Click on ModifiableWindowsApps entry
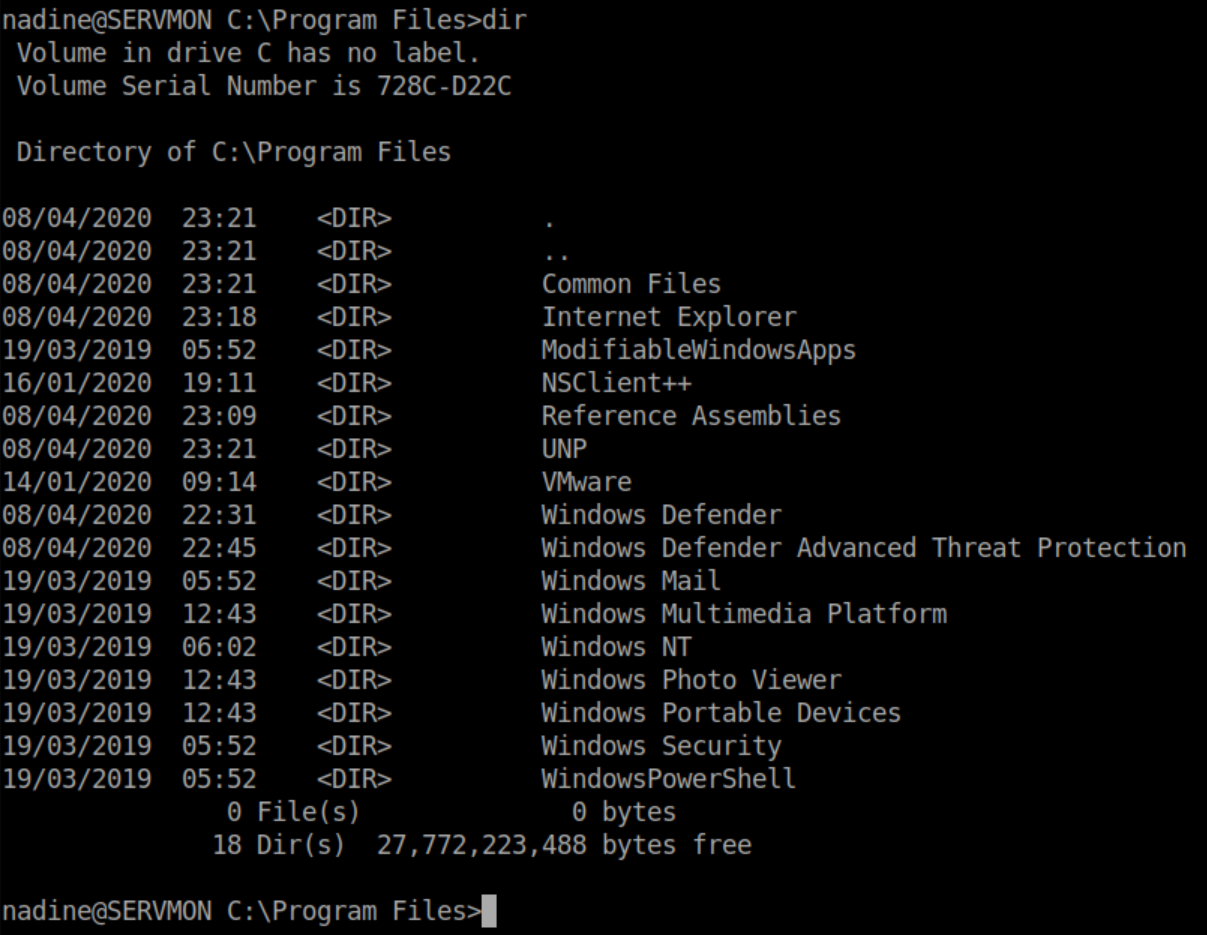Image resolution: width=1207 pixels, height=935 pixels. (x=698, y=350)
